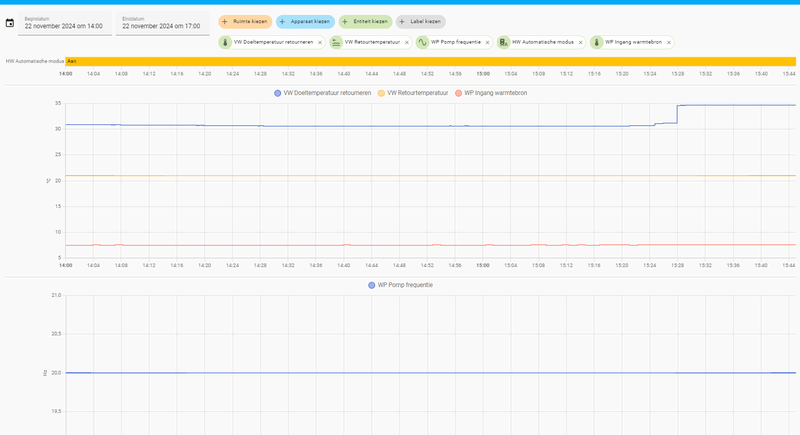Open the calendar date range picker icon
This screenshot has height=435, width=800.
10,22
